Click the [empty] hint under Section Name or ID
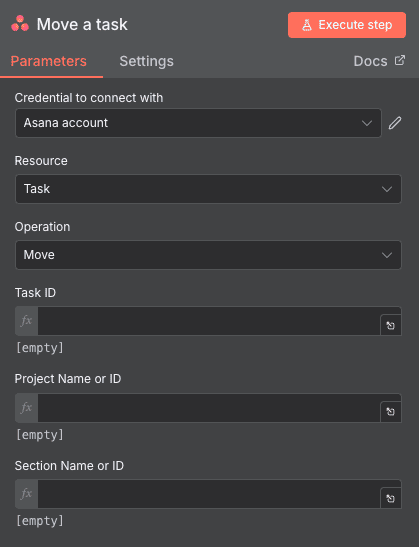The height and width of the screenshot is (547, 419). [x=40, y=521]
